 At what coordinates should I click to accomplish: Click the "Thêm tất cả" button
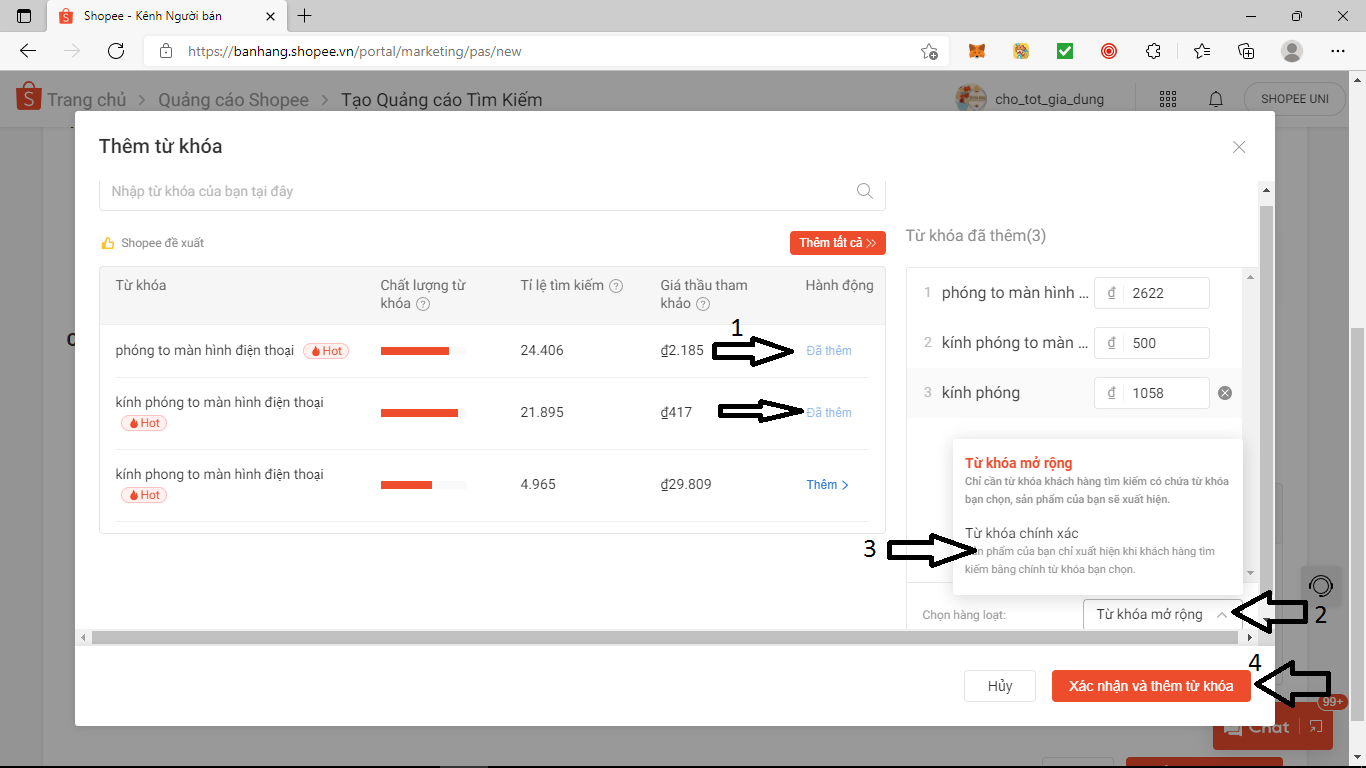837,242
